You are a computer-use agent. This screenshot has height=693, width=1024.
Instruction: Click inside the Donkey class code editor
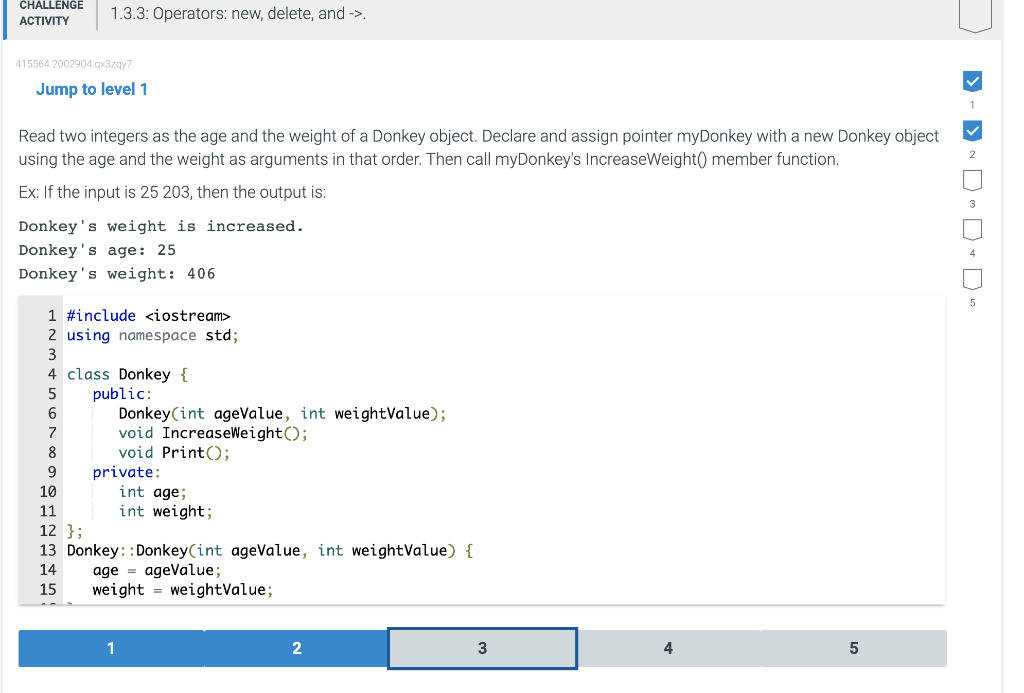point(400,450)
